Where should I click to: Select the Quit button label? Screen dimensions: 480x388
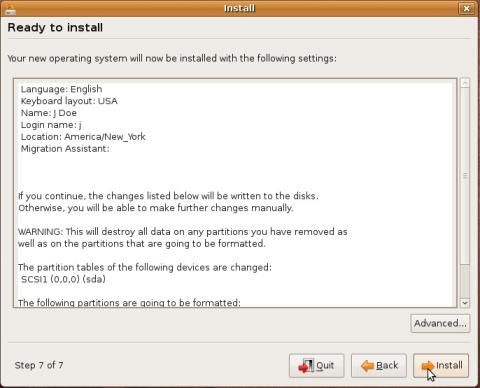(x=325, y=365)
